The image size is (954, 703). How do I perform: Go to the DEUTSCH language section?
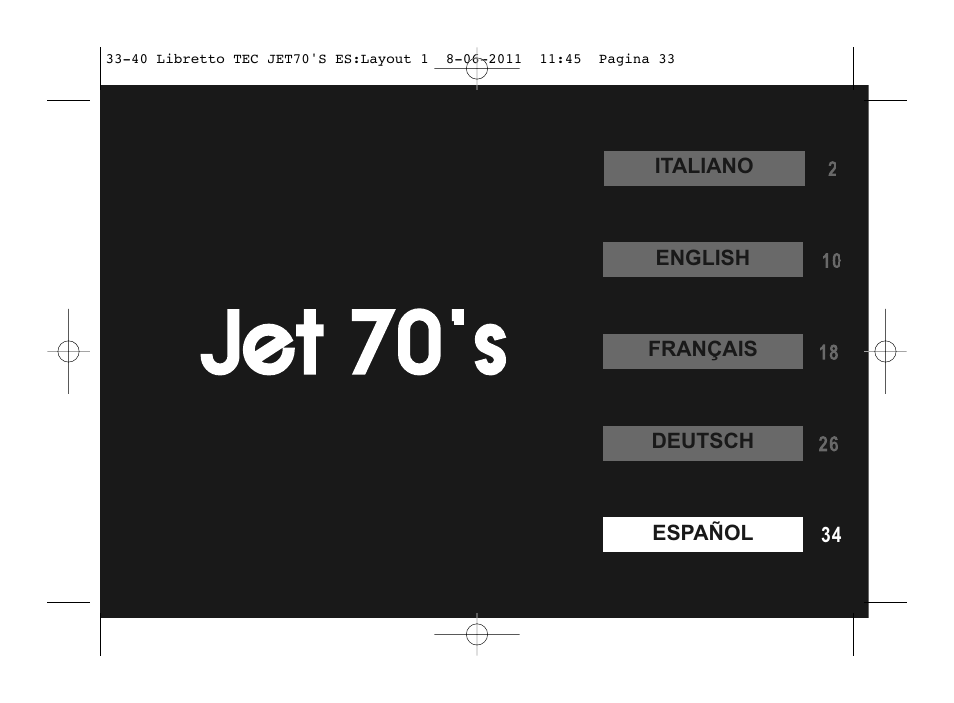[x=703, y=443]
